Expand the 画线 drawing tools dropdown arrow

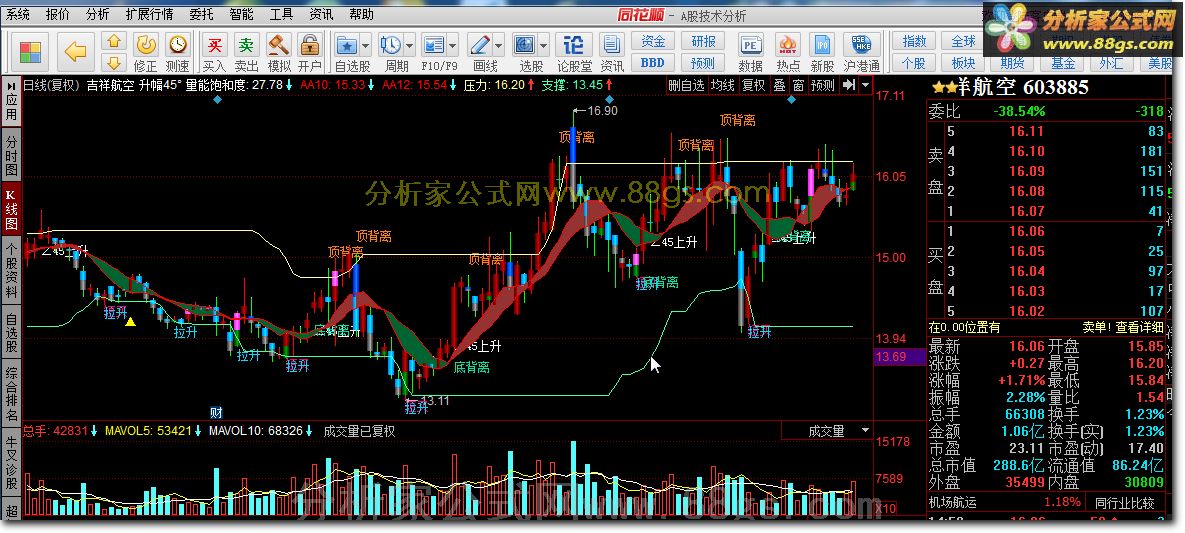pos(500,45)
